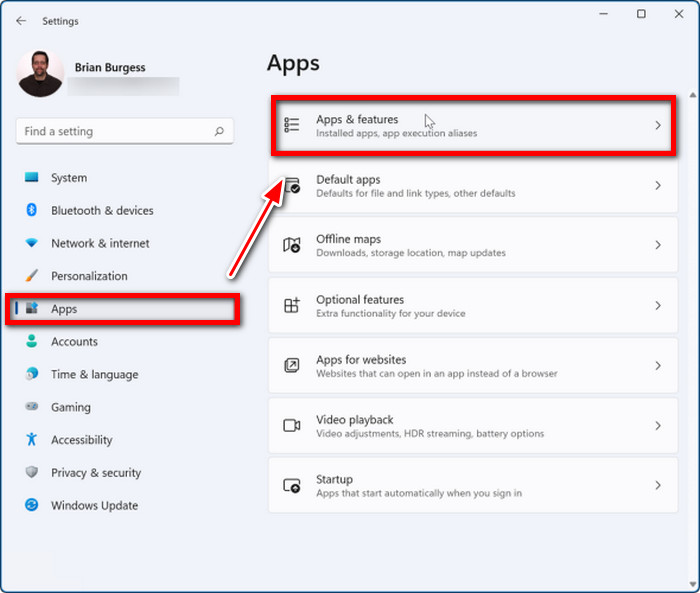The image size is (700, 593).
Task: Click 'Extra functionality for your device' text
Action: pos(391,313)
